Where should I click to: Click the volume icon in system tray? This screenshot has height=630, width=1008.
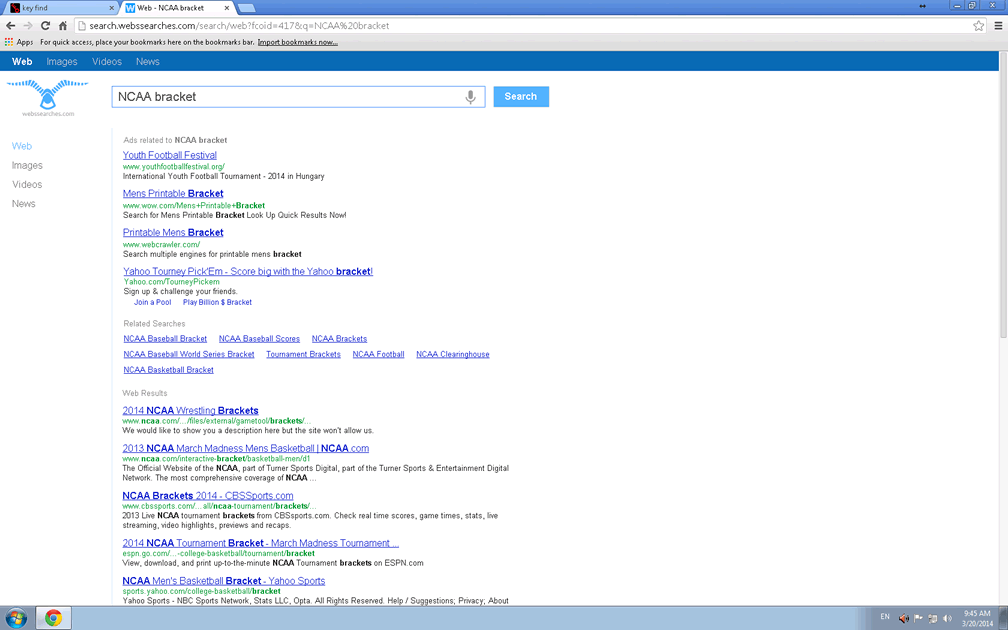click(947, 618)
